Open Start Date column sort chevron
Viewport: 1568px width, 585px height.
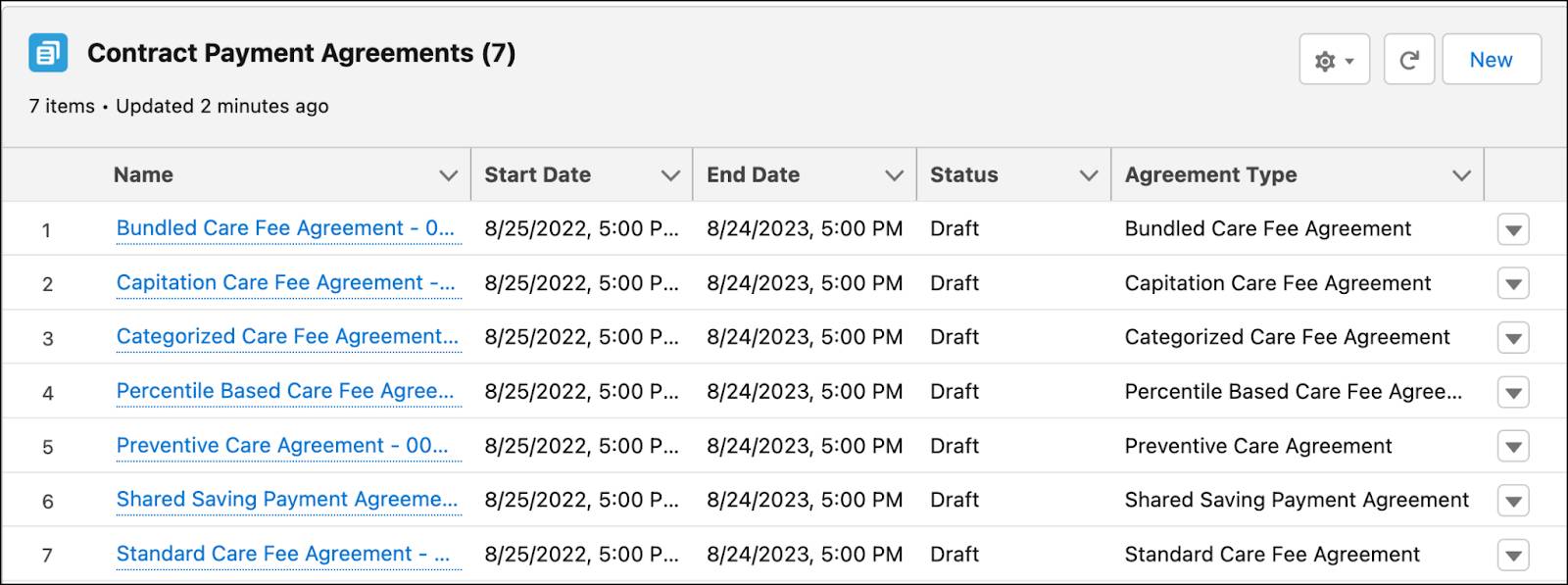670,175
